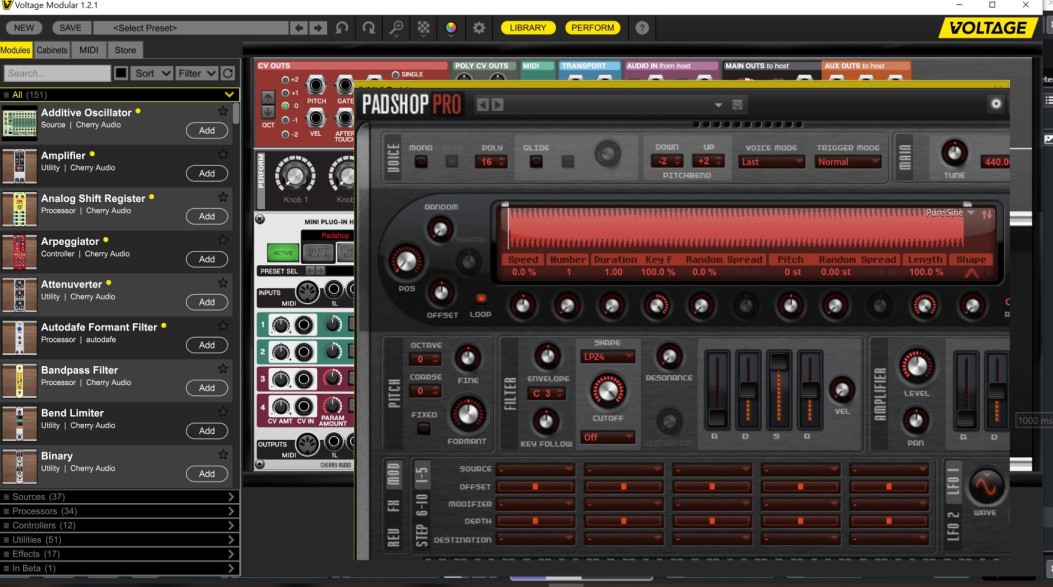Select previous Padshop preset arrow

[x=482, y=105]
